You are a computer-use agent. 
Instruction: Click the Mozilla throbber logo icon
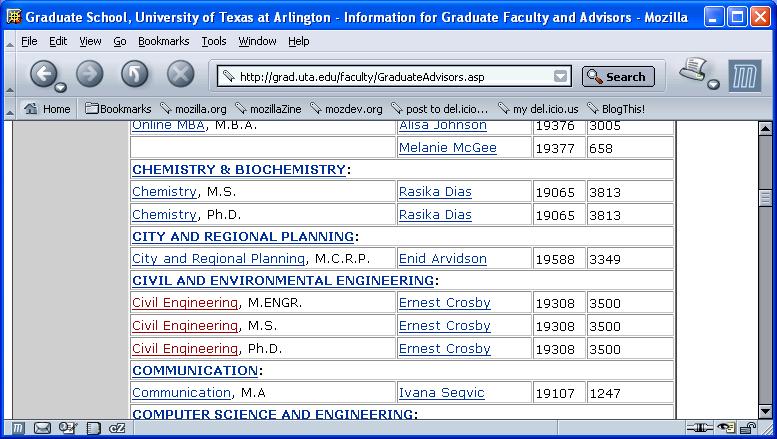tap(745, 76)
